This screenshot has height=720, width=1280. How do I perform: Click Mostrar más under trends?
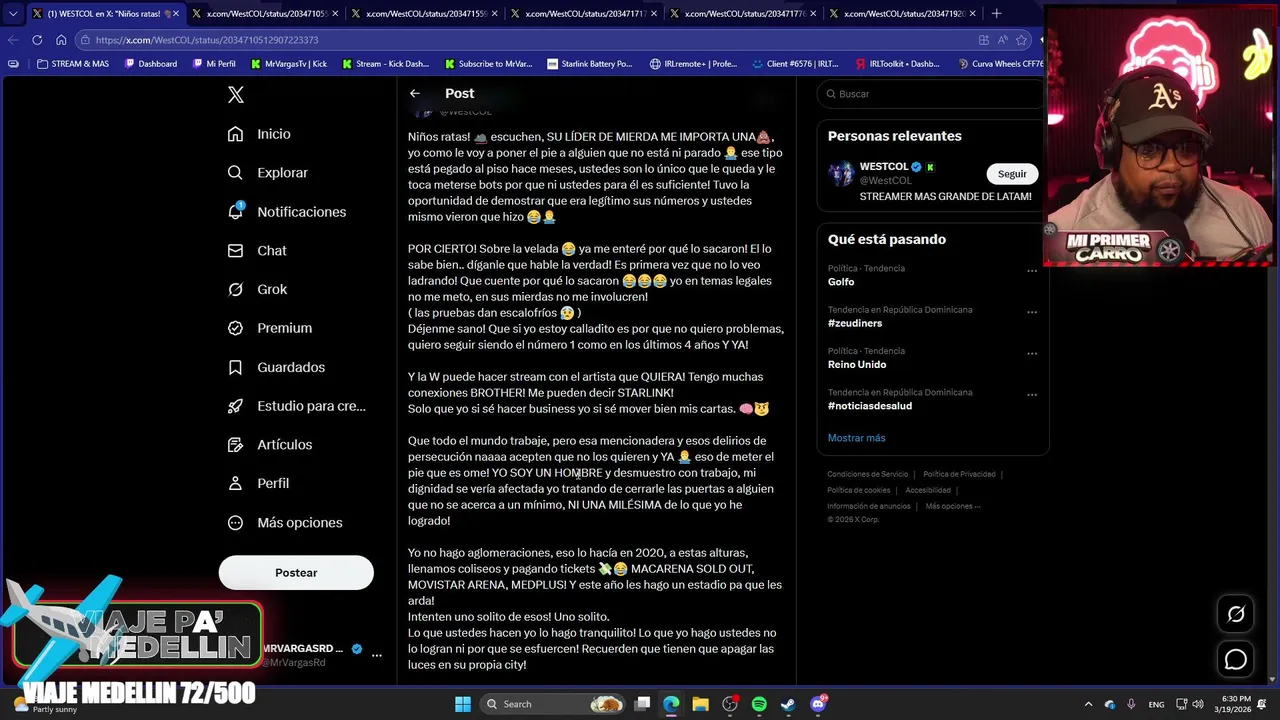(856, 438)
